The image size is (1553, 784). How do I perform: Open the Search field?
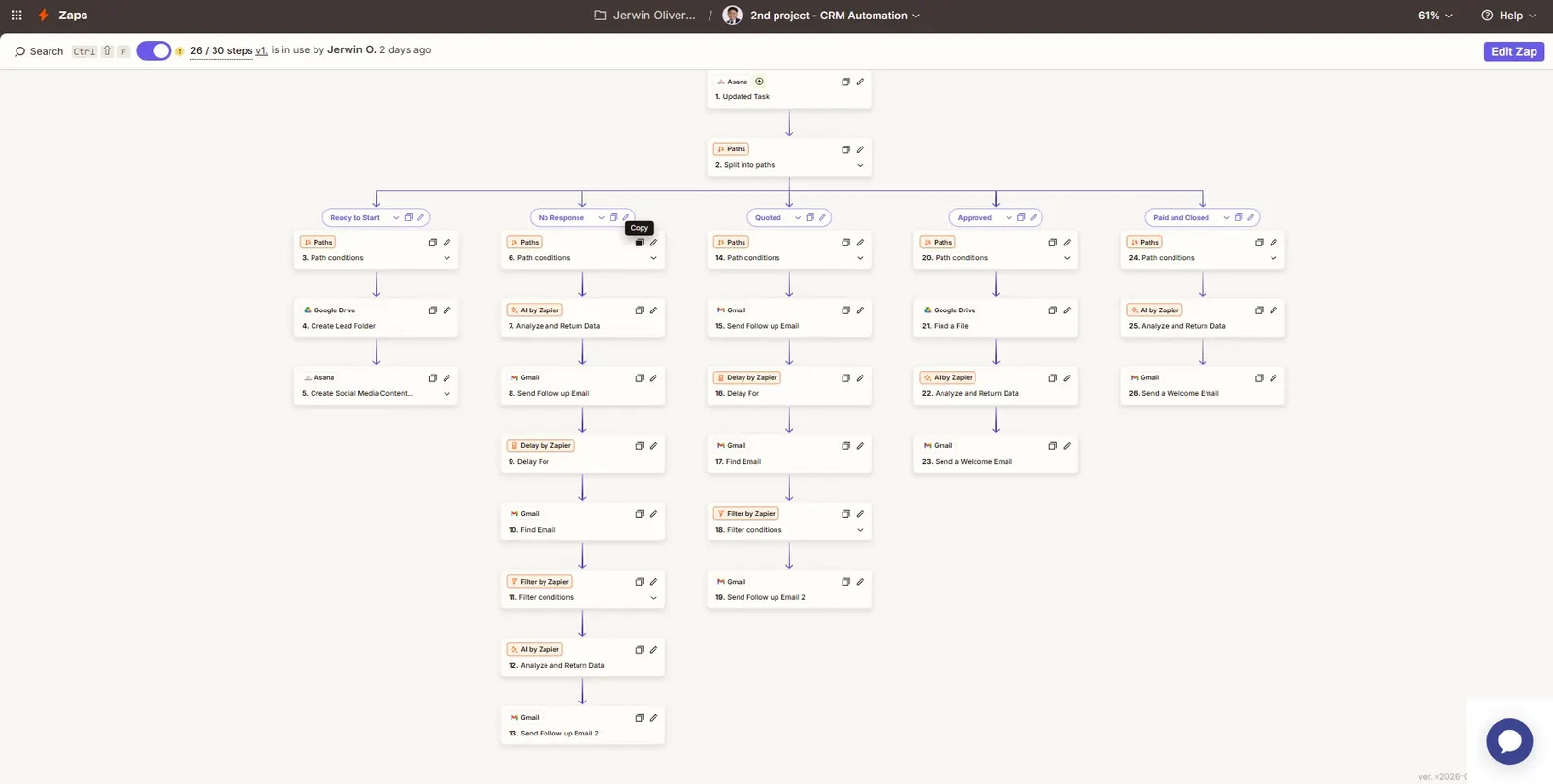[x=39, y=51]
